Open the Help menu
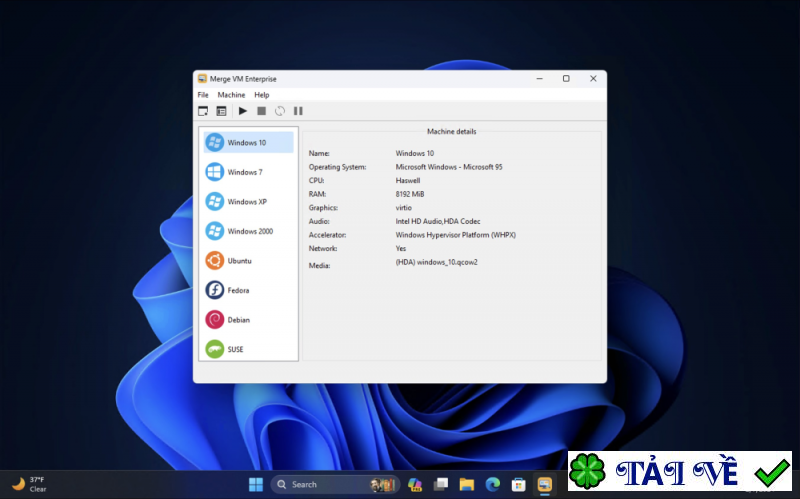Screen dimensions: 800x499 261,95
